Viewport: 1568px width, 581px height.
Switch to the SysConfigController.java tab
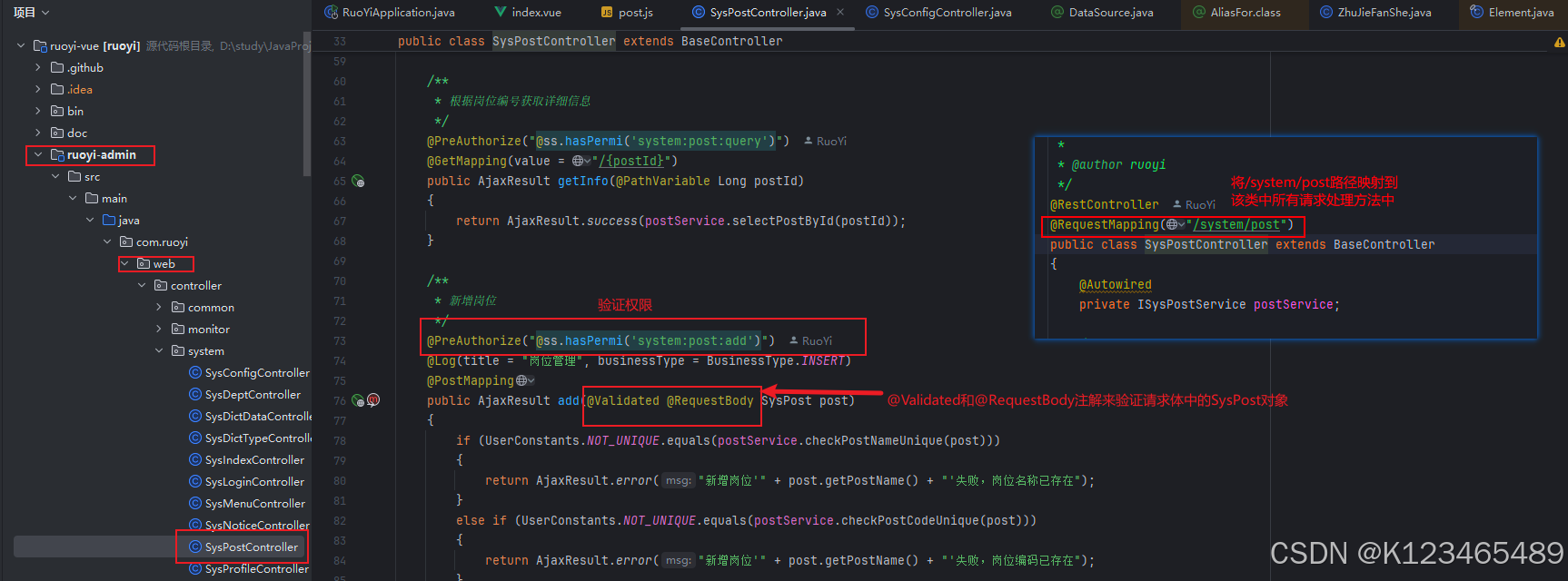coord(938,13)
